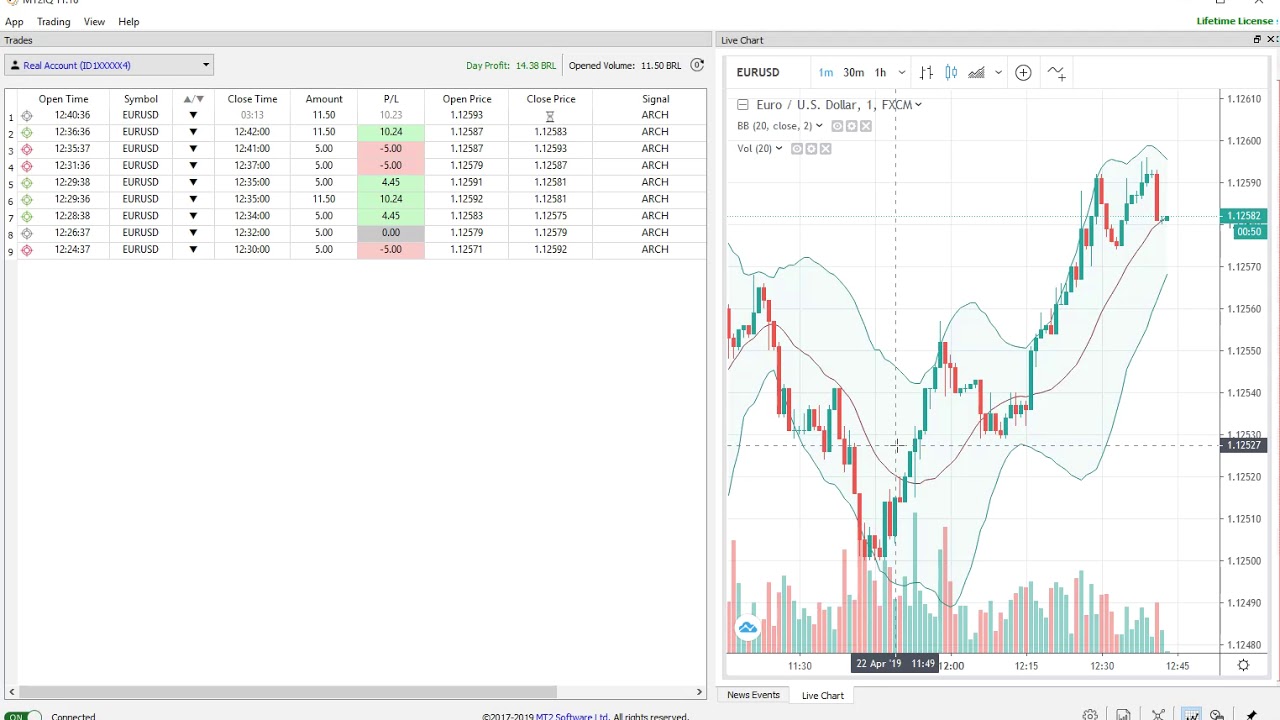Expand the Euro / U.S. Dollar legend dropdown
Viewport: 1280px width, 720px height.
click(918, 105)
